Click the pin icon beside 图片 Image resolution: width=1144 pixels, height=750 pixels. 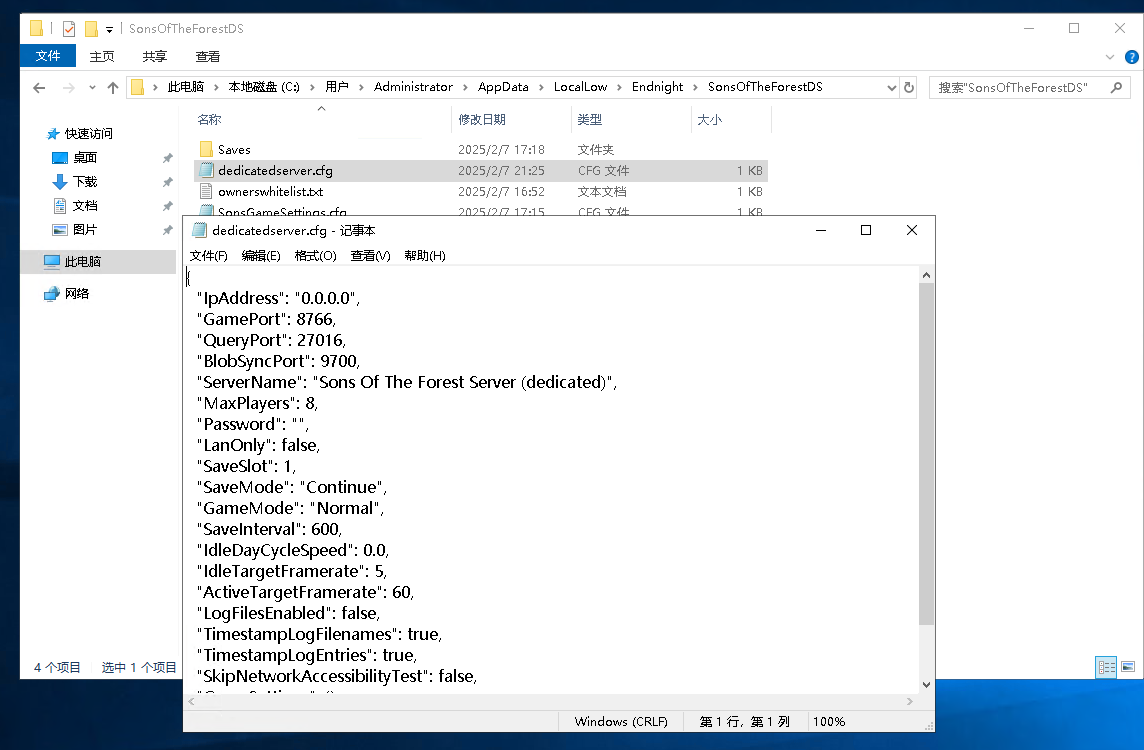click(x=167, y=230)
